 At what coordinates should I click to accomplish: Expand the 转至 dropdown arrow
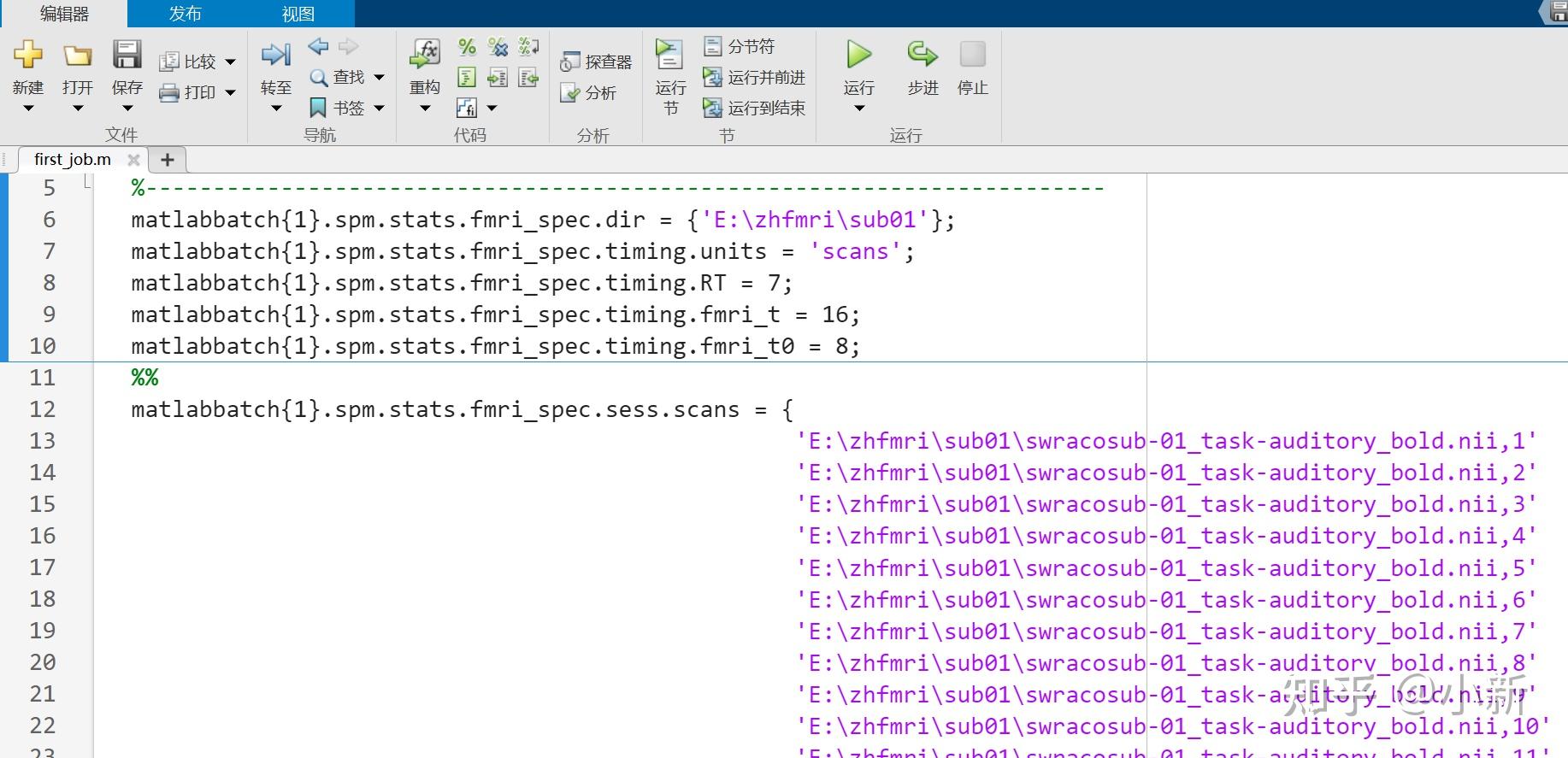(276, 109)
